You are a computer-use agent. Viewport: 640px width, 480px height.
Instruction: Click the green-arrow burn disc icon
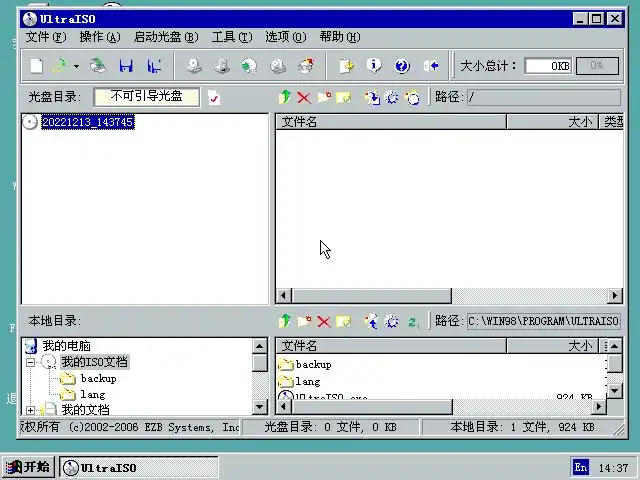(x=249, y=66)
